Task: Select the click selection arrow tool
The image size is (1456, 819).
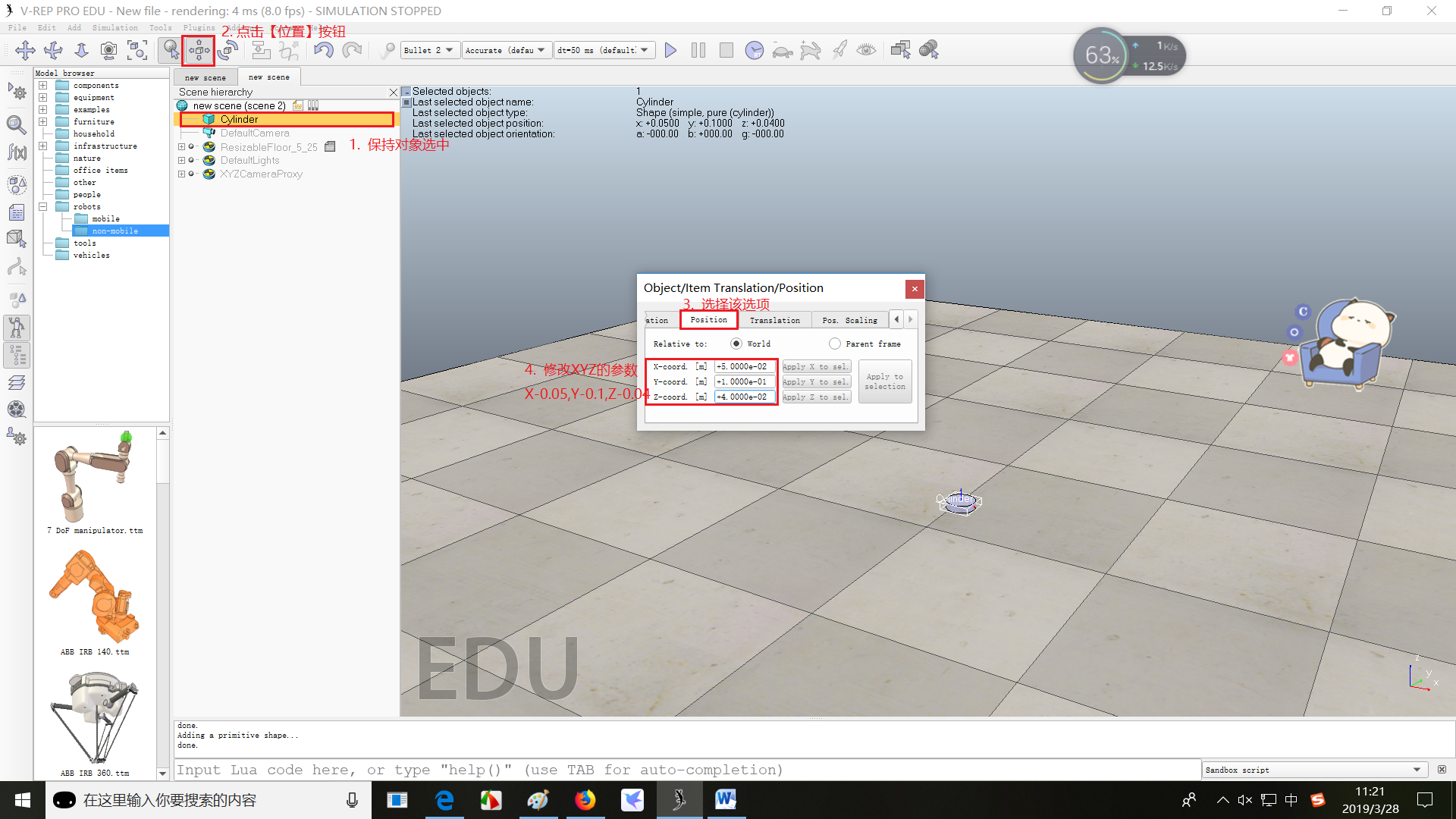Action: coord(171,51)
